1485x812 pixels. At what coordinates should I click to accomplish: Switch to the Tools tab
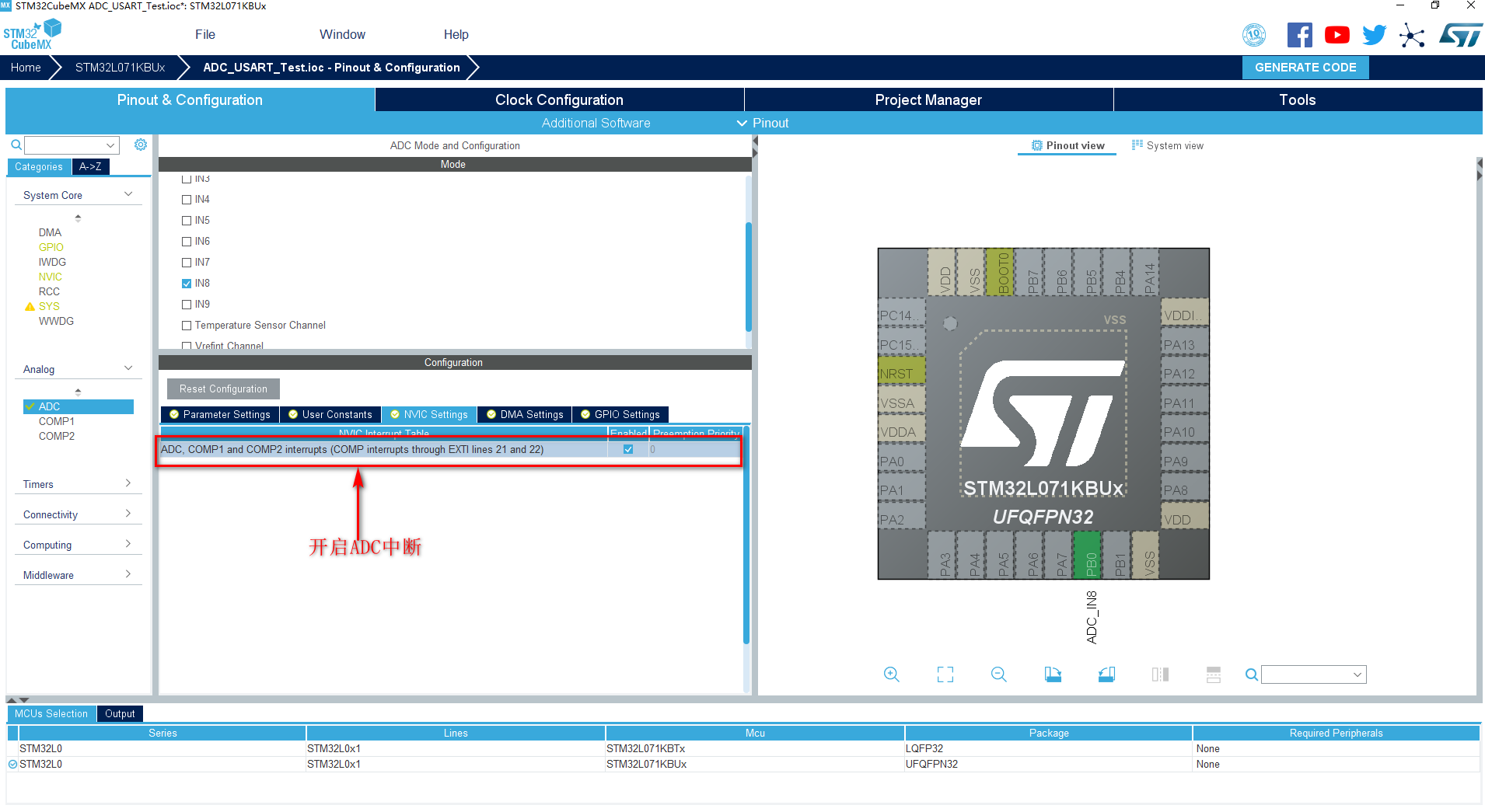[x=1298, y=99]
